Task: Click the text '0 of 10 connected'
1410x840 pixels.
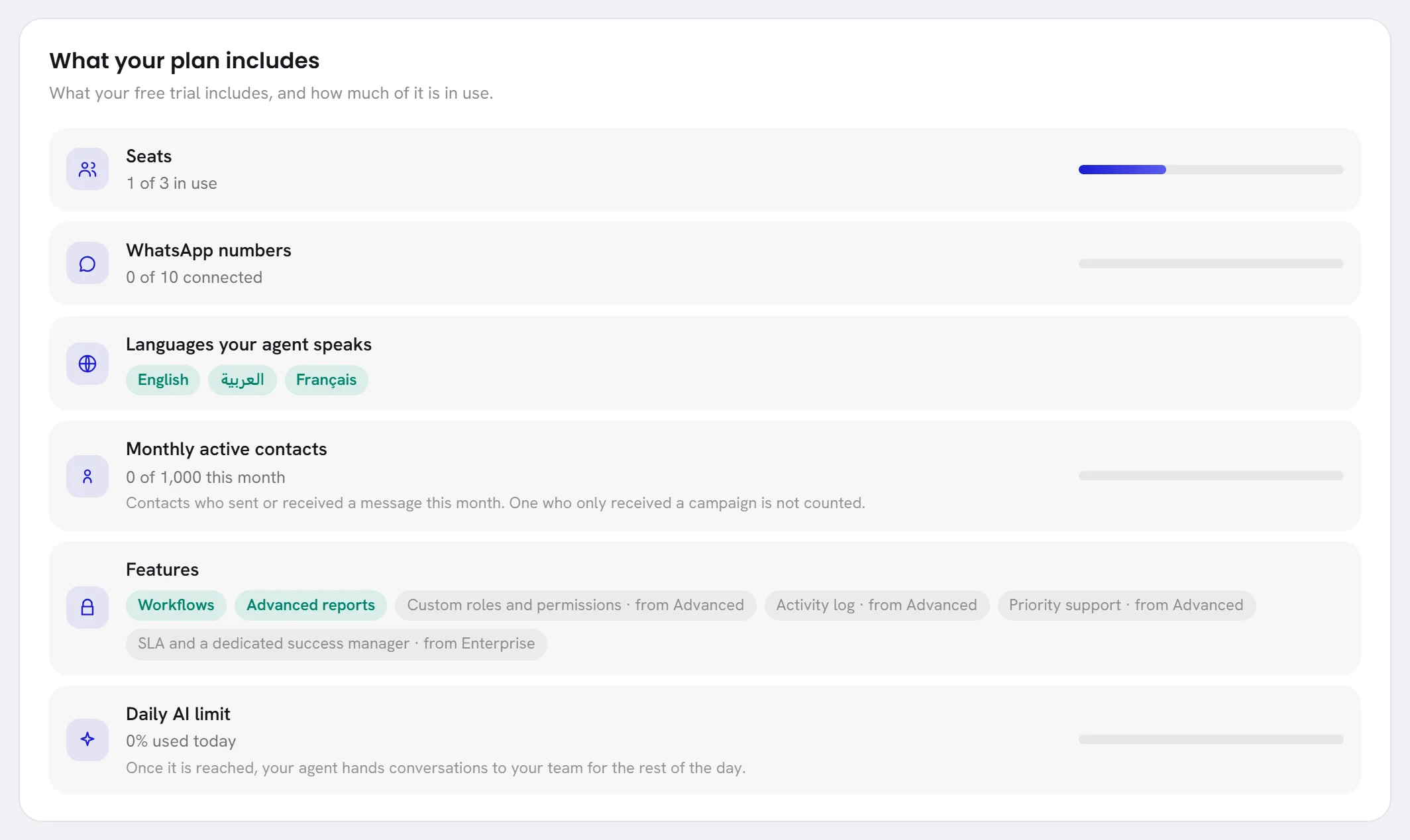Action: (x=194, y=277)
